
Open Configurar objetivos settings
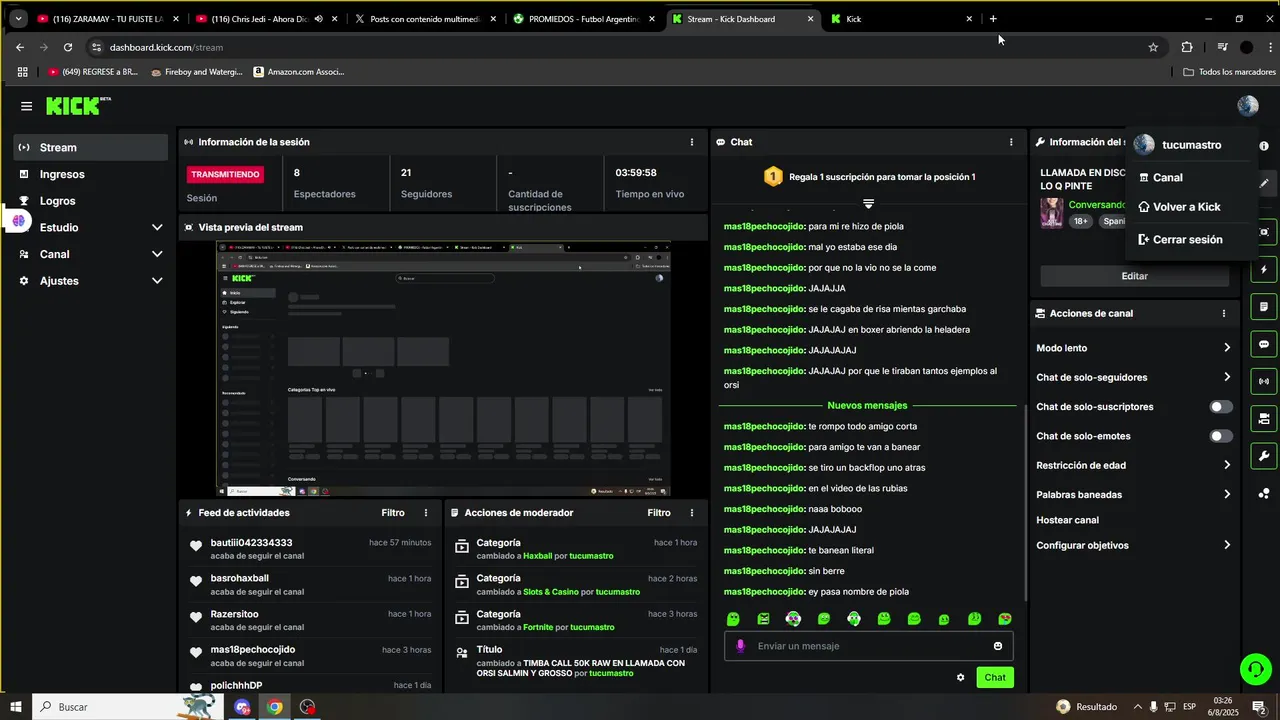(x=1134, y=545)
